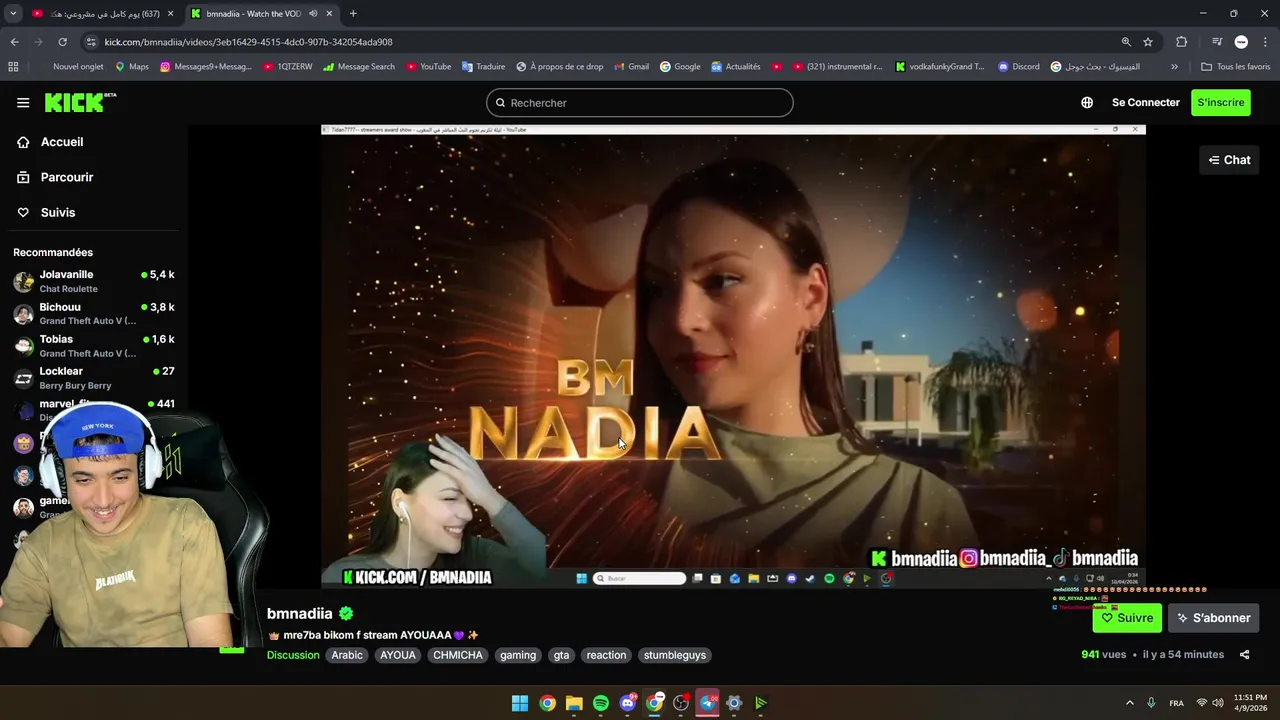
Task: Open the Traduire bookmark
Action: coord(483,67)
